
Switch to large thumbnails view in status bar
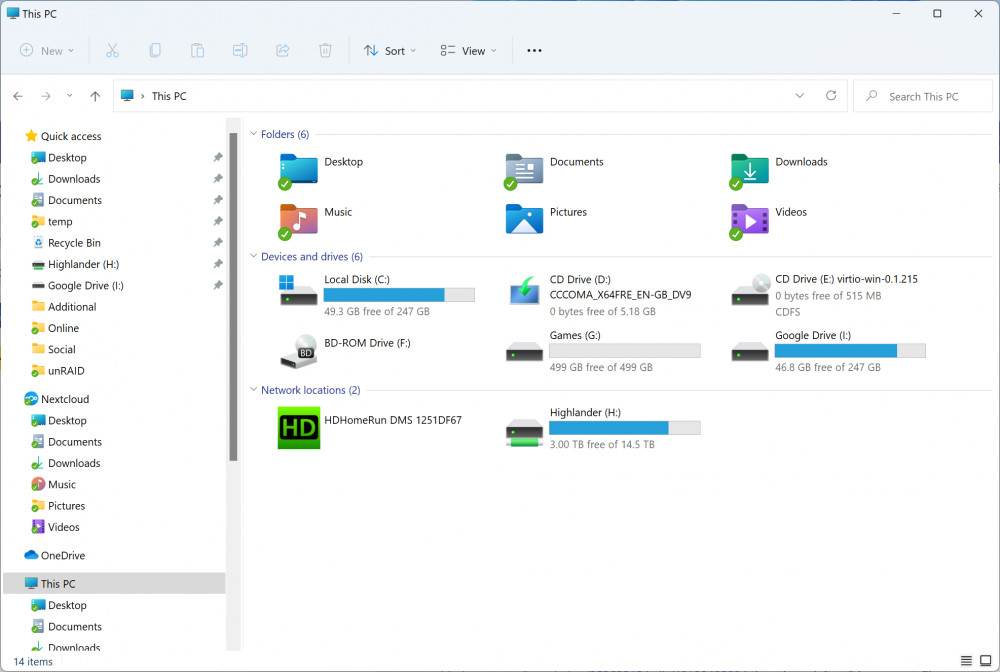tap(985, 661)
